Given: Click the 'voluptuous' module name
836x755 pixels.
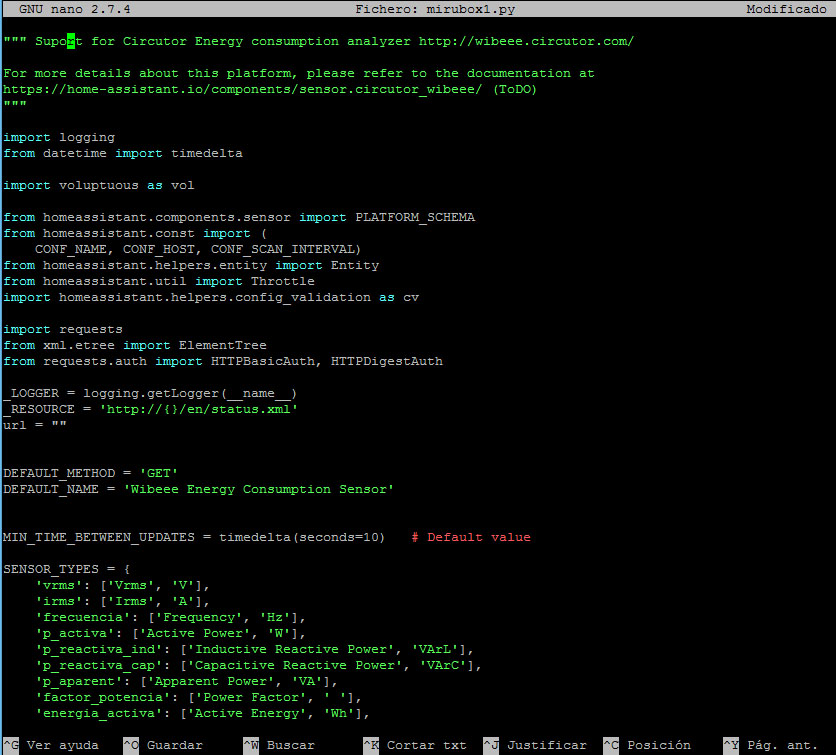Looking at the screenshot, I should coord(99,185).
